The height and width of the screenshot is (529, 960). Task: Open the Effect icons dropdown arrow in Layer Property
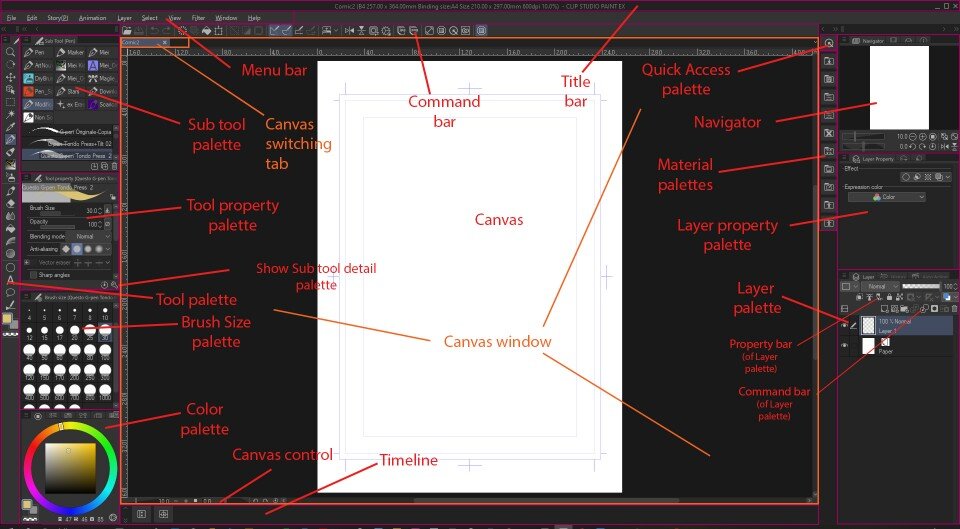pyautogui.click(x=947, y=177)
